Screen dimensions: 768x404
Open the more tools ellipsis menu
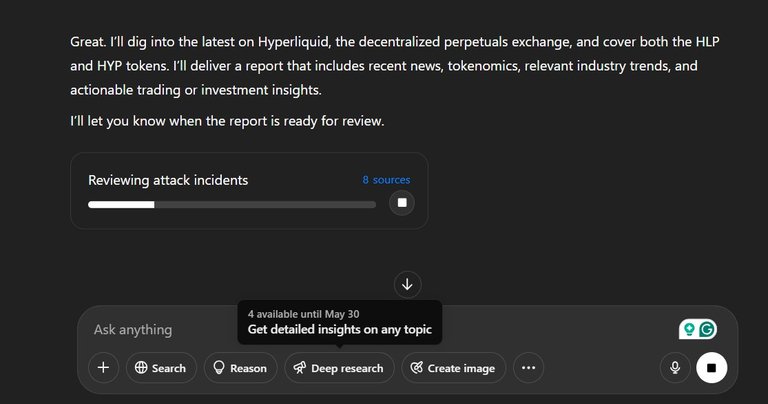coord(528,368)
